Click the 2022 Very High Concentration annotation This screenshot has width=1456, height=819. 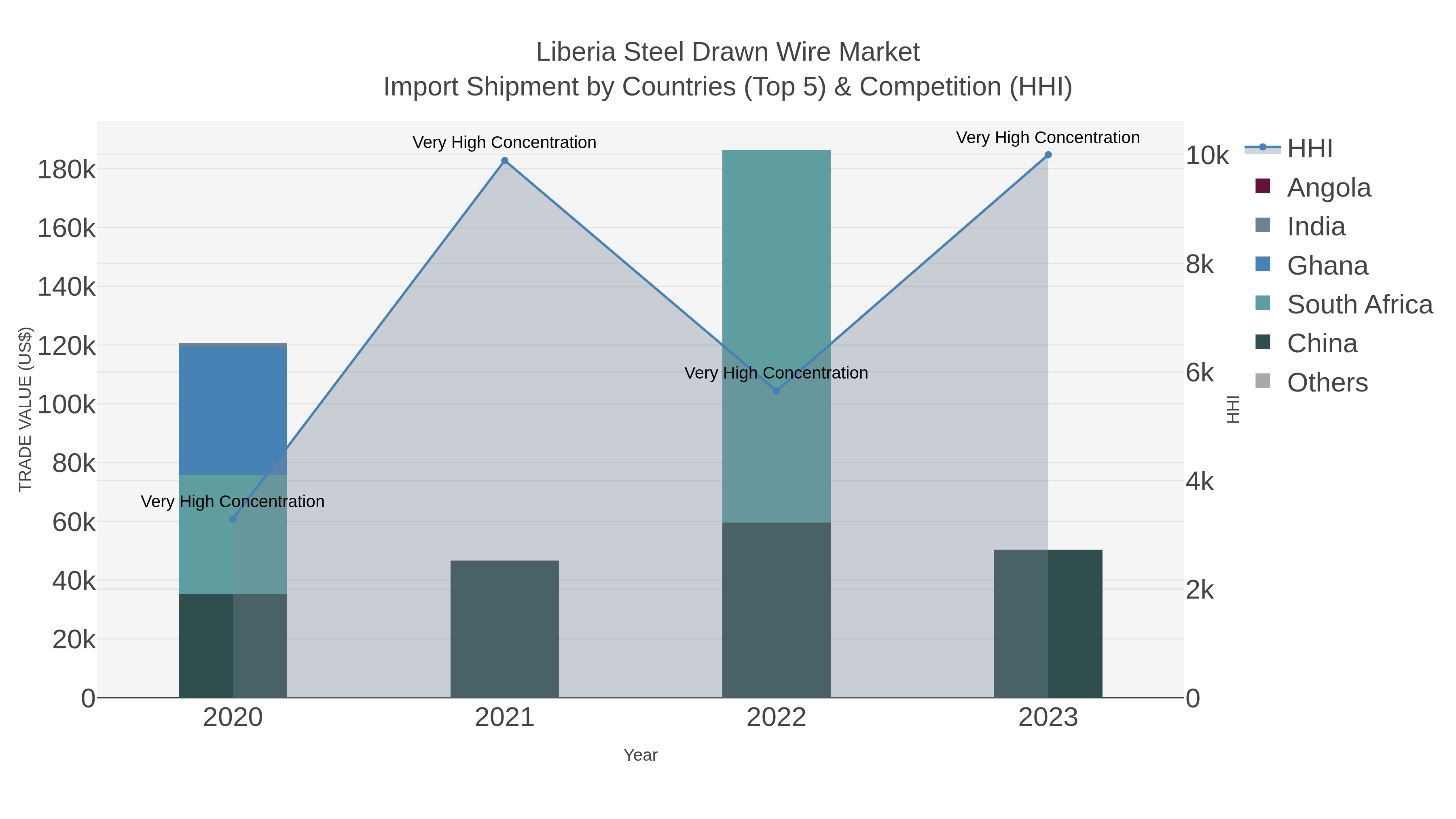point(776,373)
